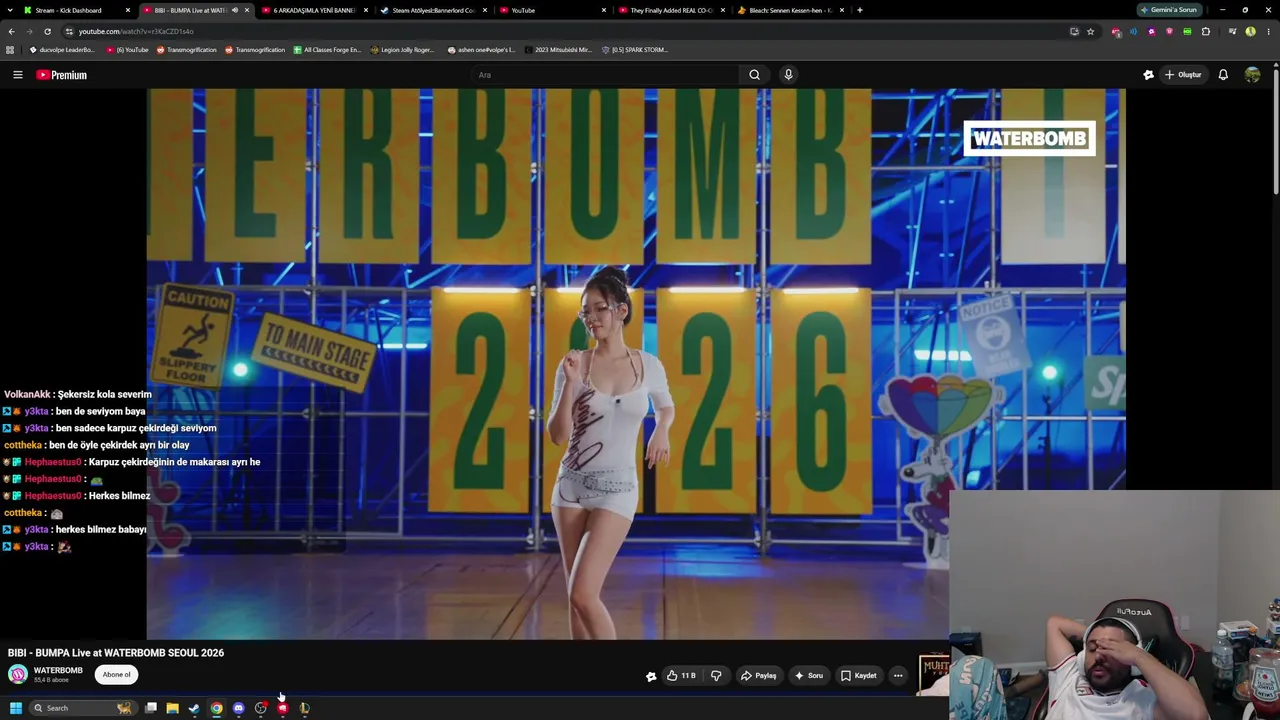
Task: Expand the tab search dropdown arrow
Action: [x=10, y=10]
